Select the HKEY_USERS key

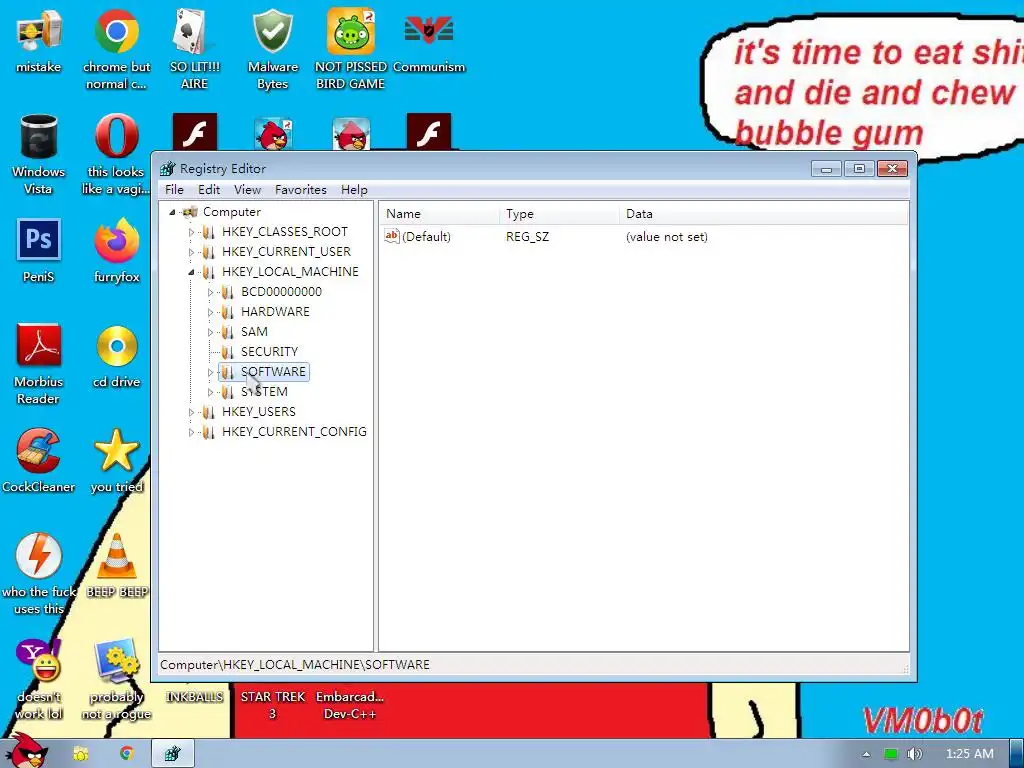259,411
